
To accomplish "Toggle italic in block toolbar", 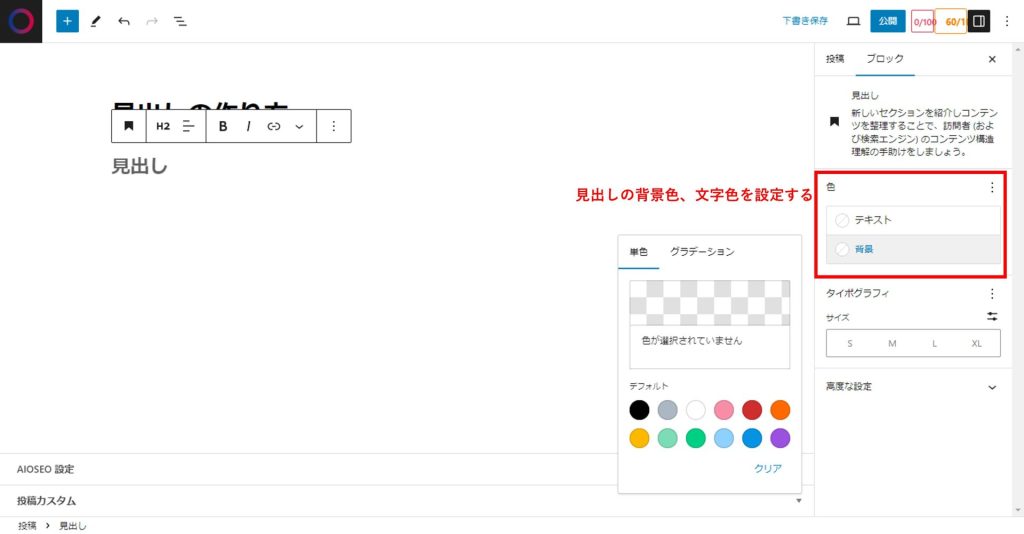I will pyautogui.click(x=248, y=127).
